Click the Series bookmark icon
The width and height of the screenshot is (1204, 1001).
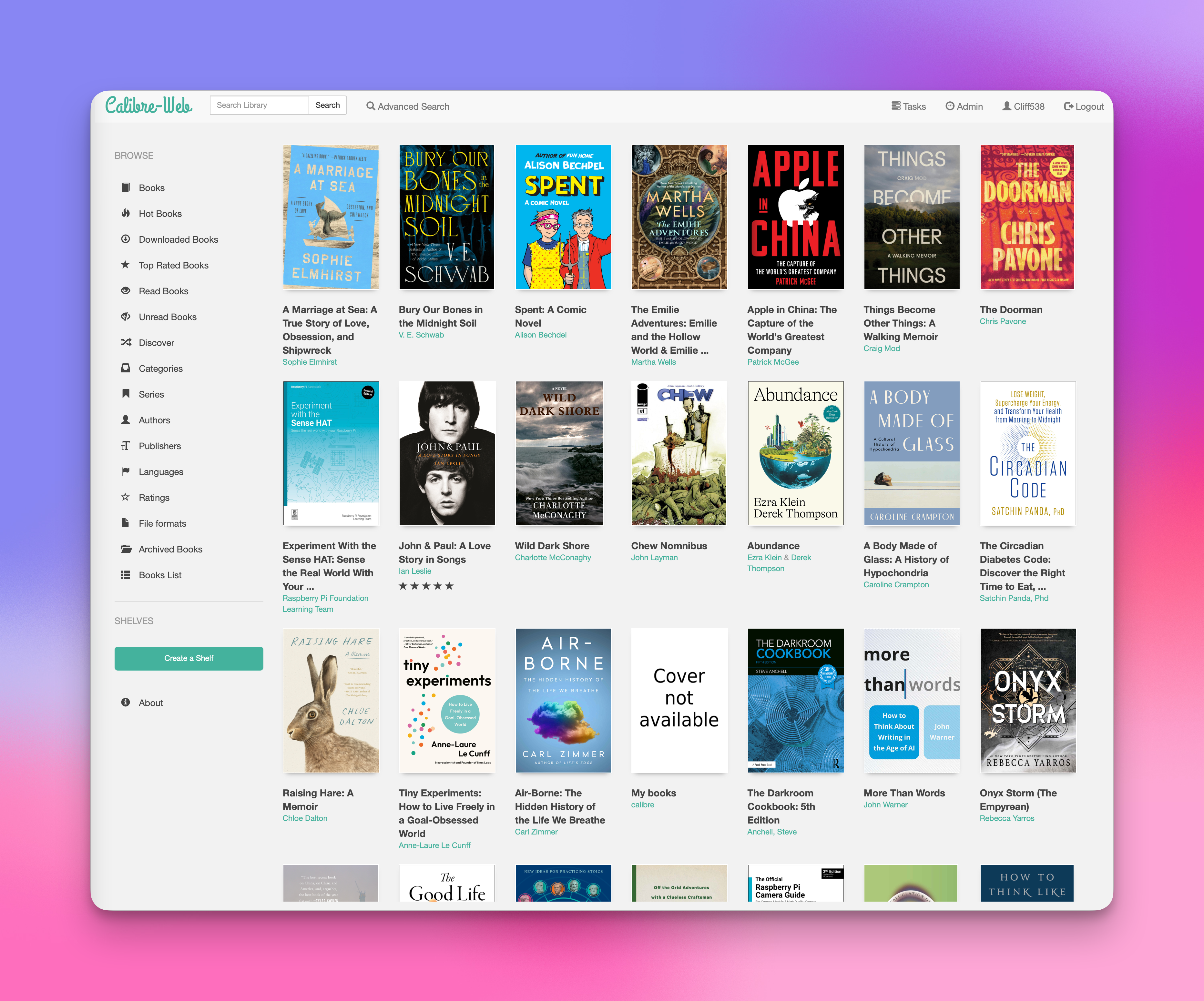126,394
